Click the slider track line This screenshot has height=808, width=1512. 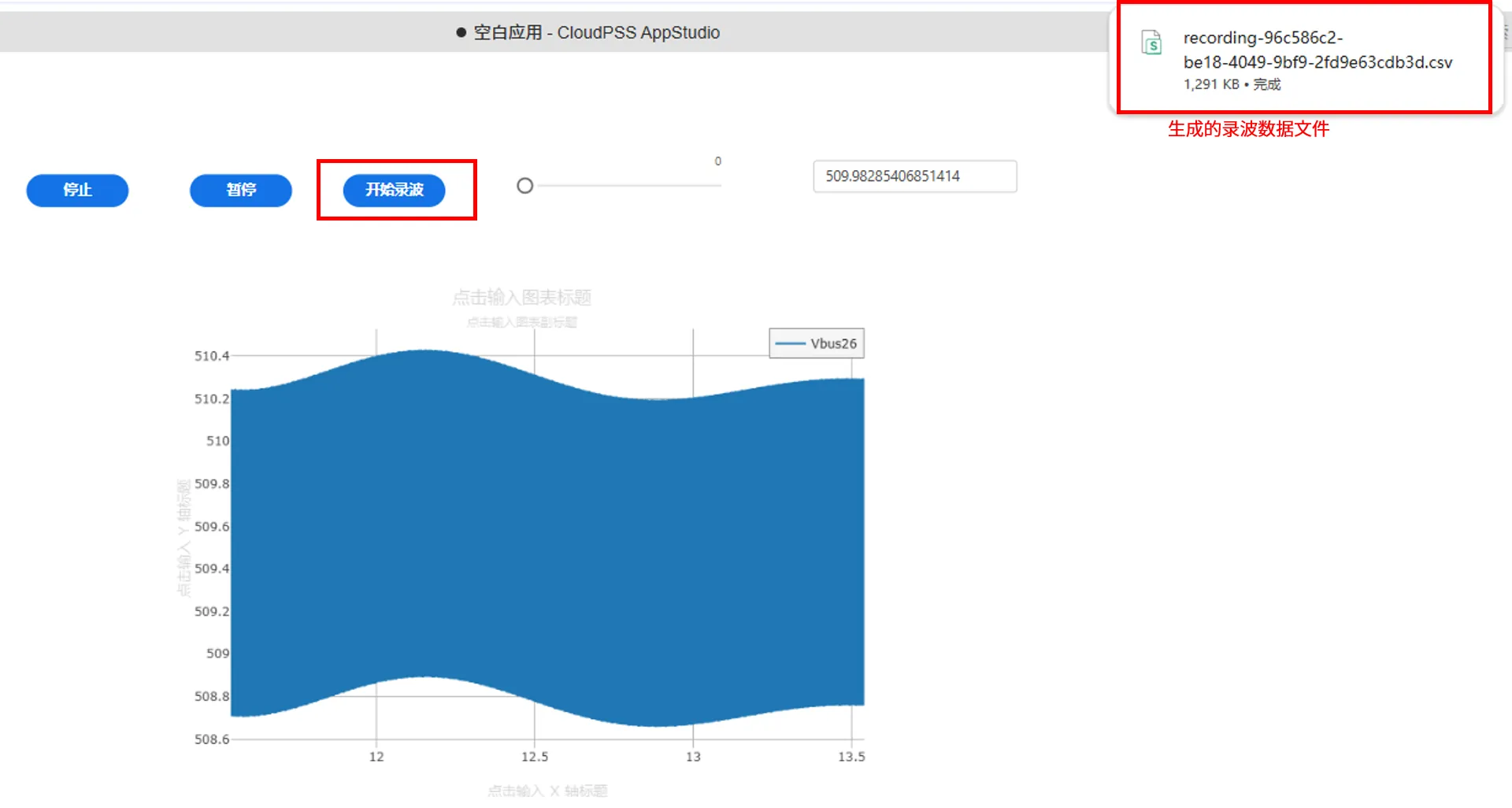click(628, 186)
